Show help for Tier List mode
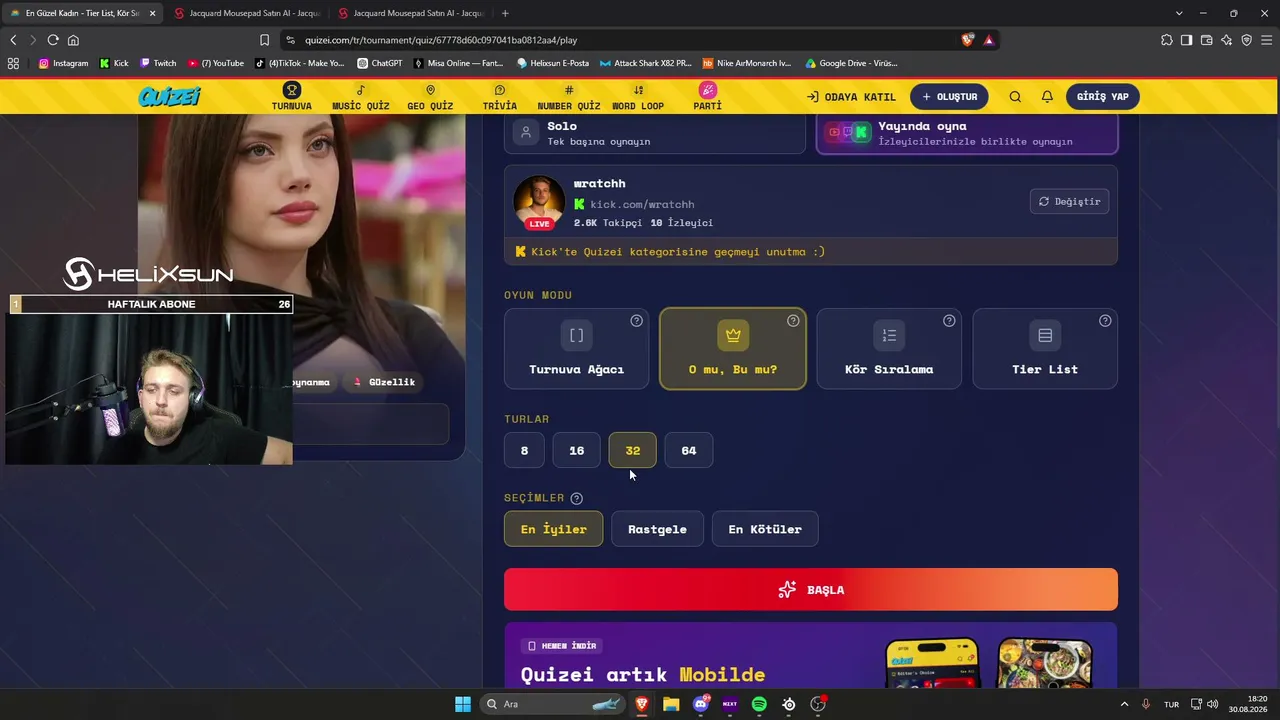The height and width of the screenshot is (720, 1280). click(1105, 321)
